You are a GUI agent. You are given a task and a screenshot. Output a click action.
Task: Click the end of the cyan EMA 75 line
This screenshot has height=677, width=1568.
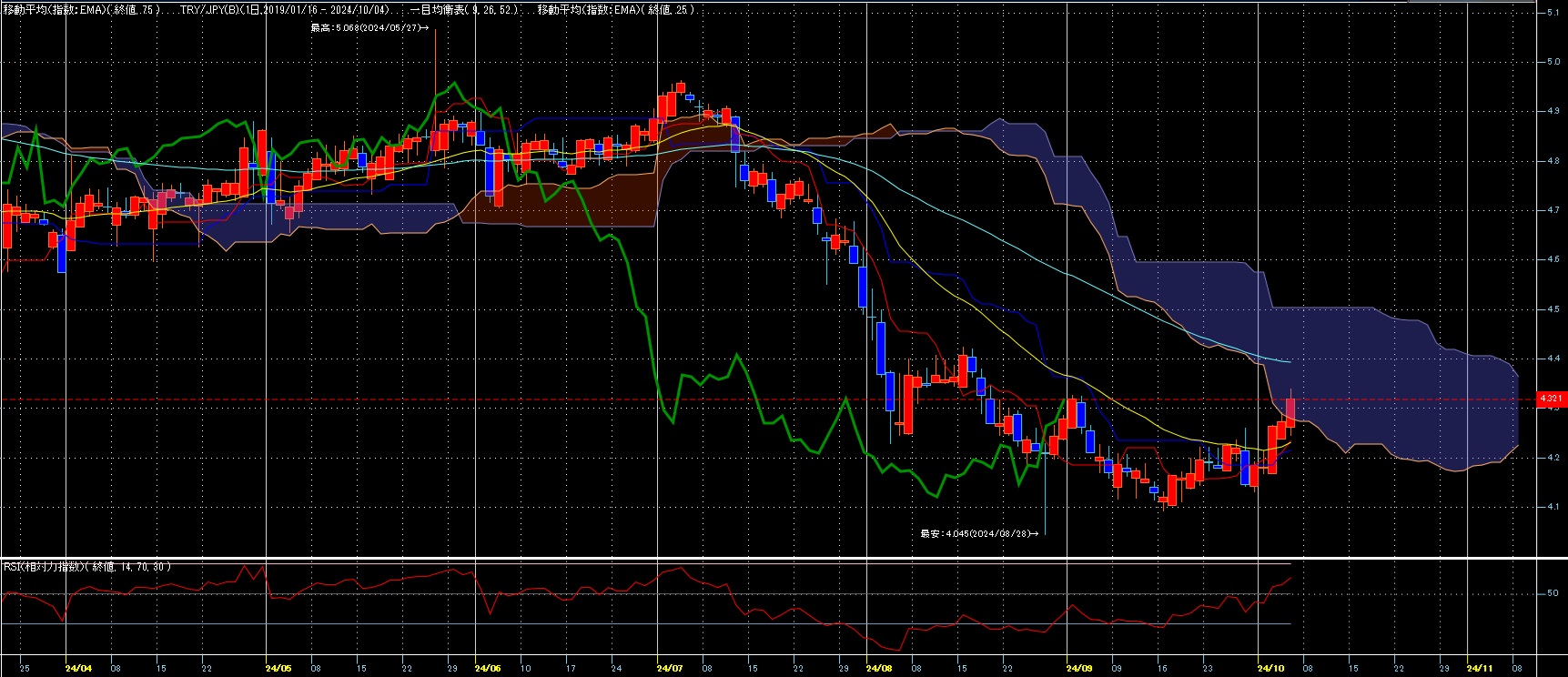click(1290, 361)
